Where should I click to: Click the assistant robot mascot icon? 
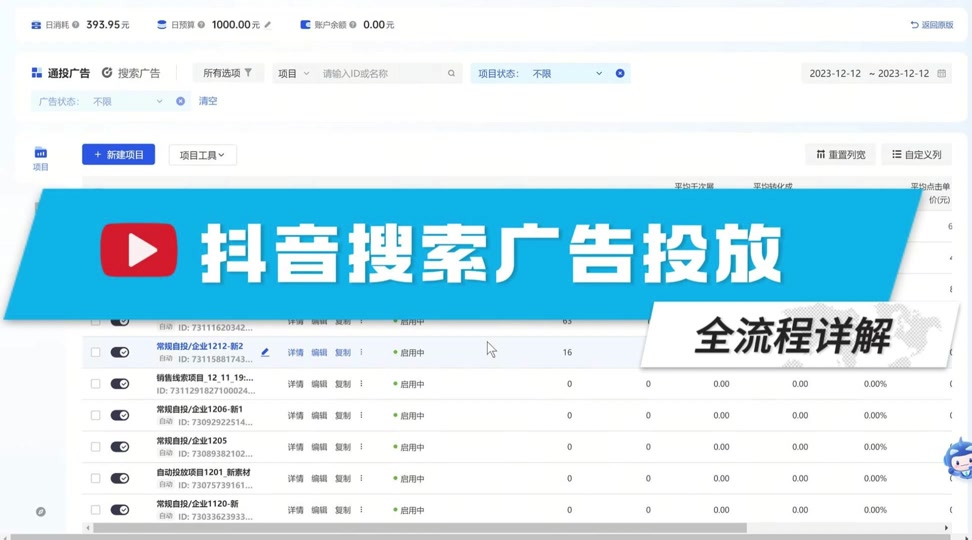click(x=958, y=459)
